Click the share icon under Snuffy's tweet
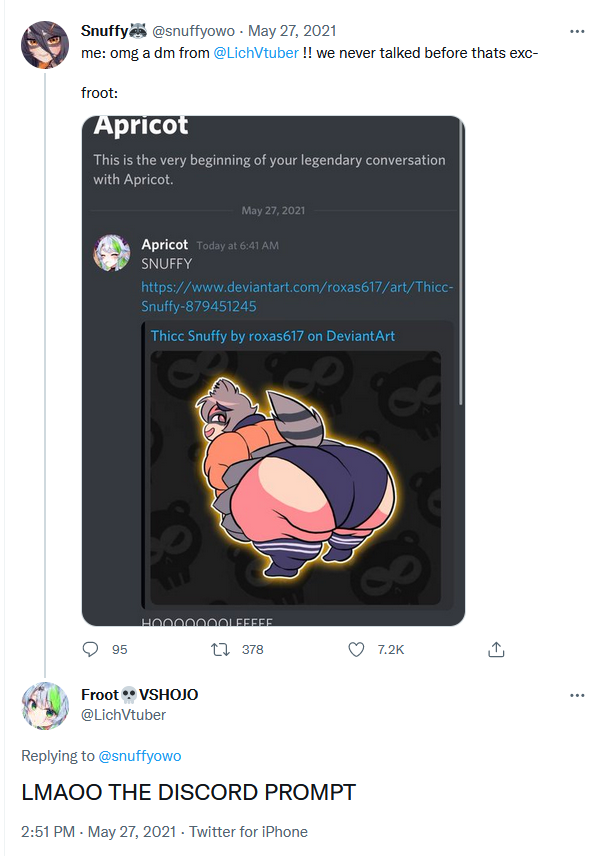This screenshot has height=856, width=603. tap(495, 649)
